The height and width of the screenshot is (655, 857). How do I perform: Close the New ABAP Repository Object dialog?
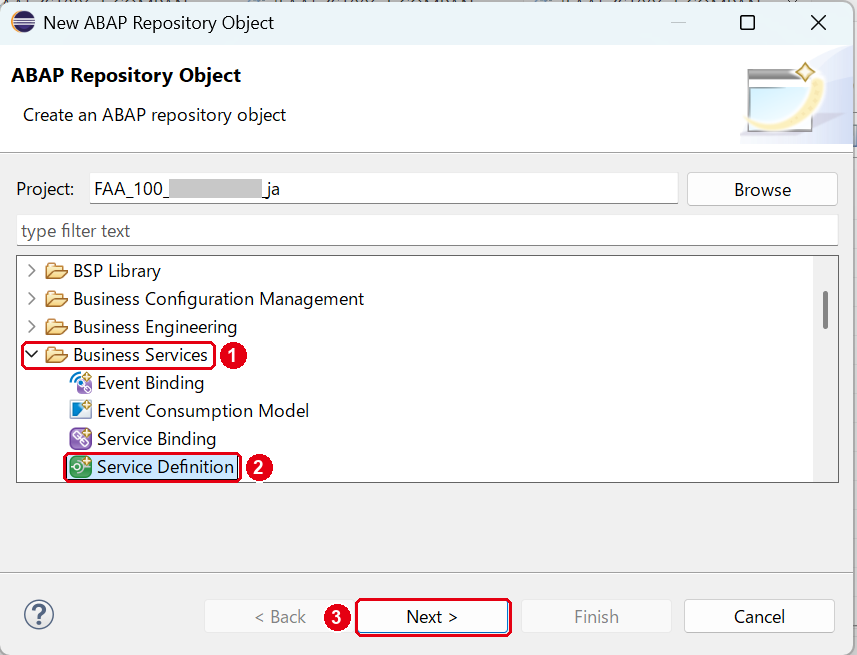coord(818,22)
